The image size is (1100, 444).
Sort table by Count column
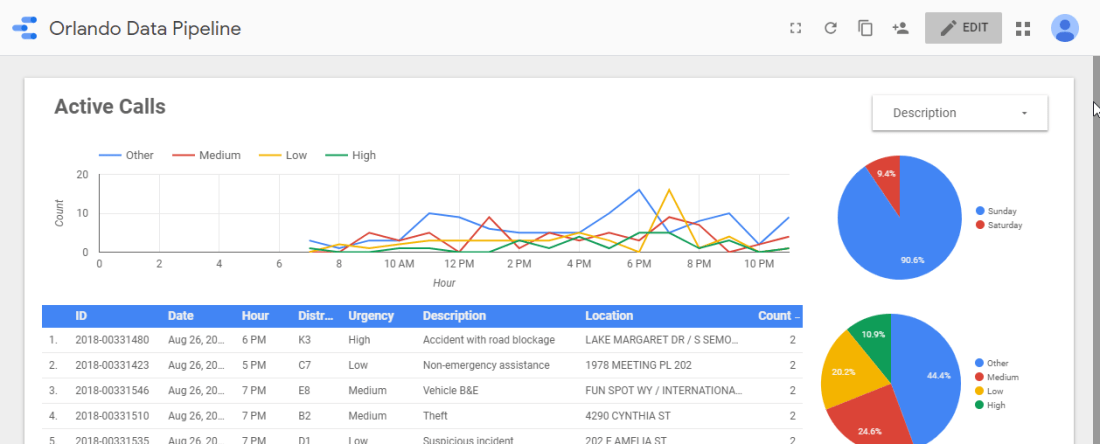[775, 316]
